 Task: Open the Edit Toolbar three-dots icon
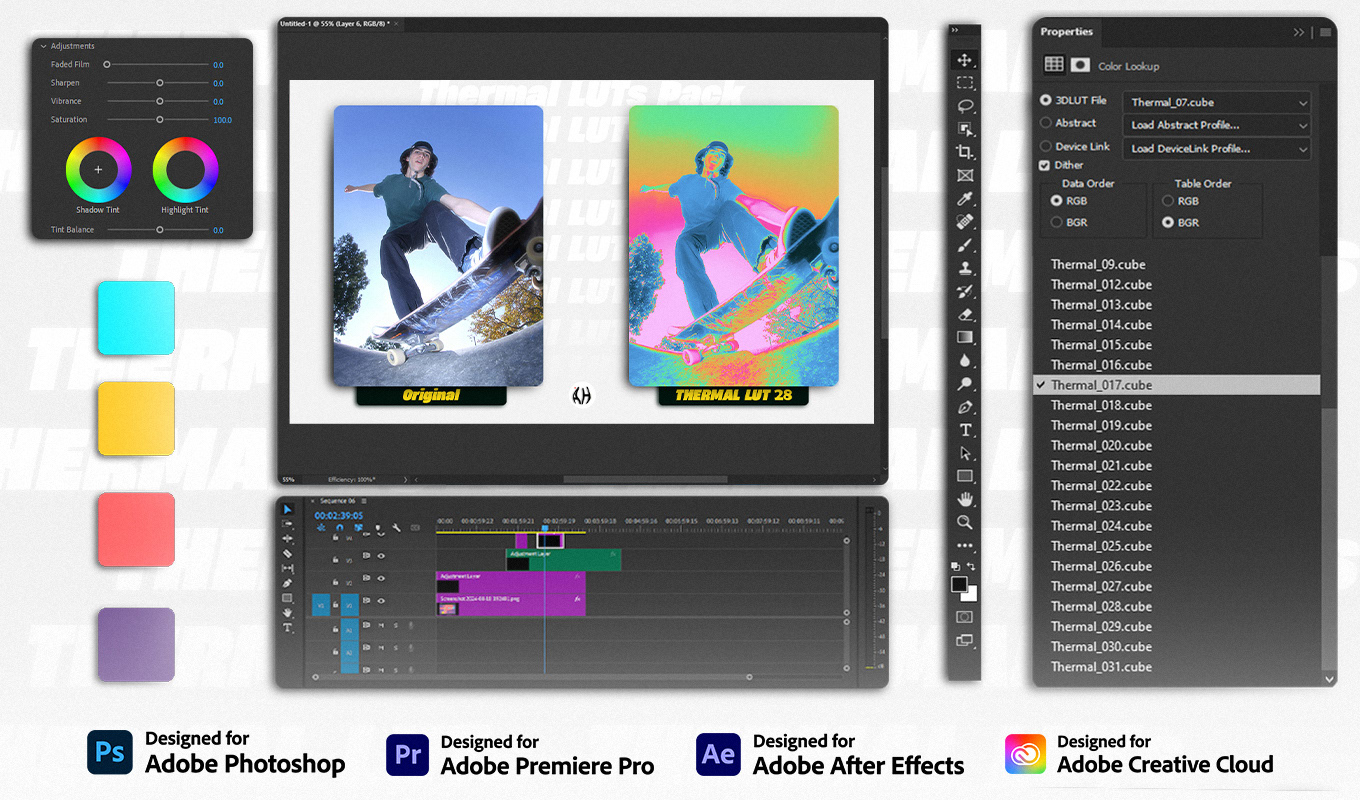(965, 546)
